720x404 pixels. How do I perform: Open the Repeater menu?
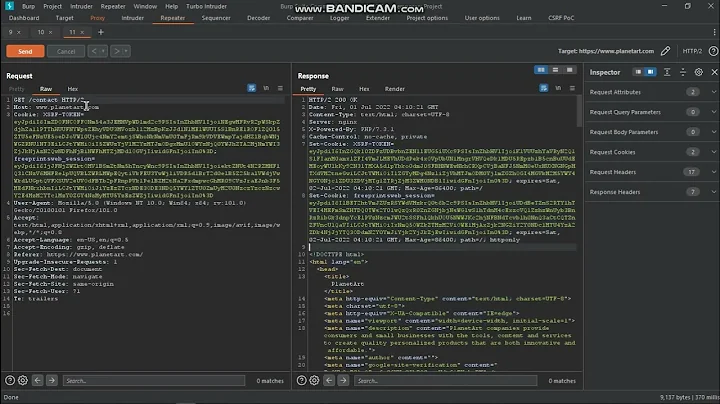click(113, 6)
